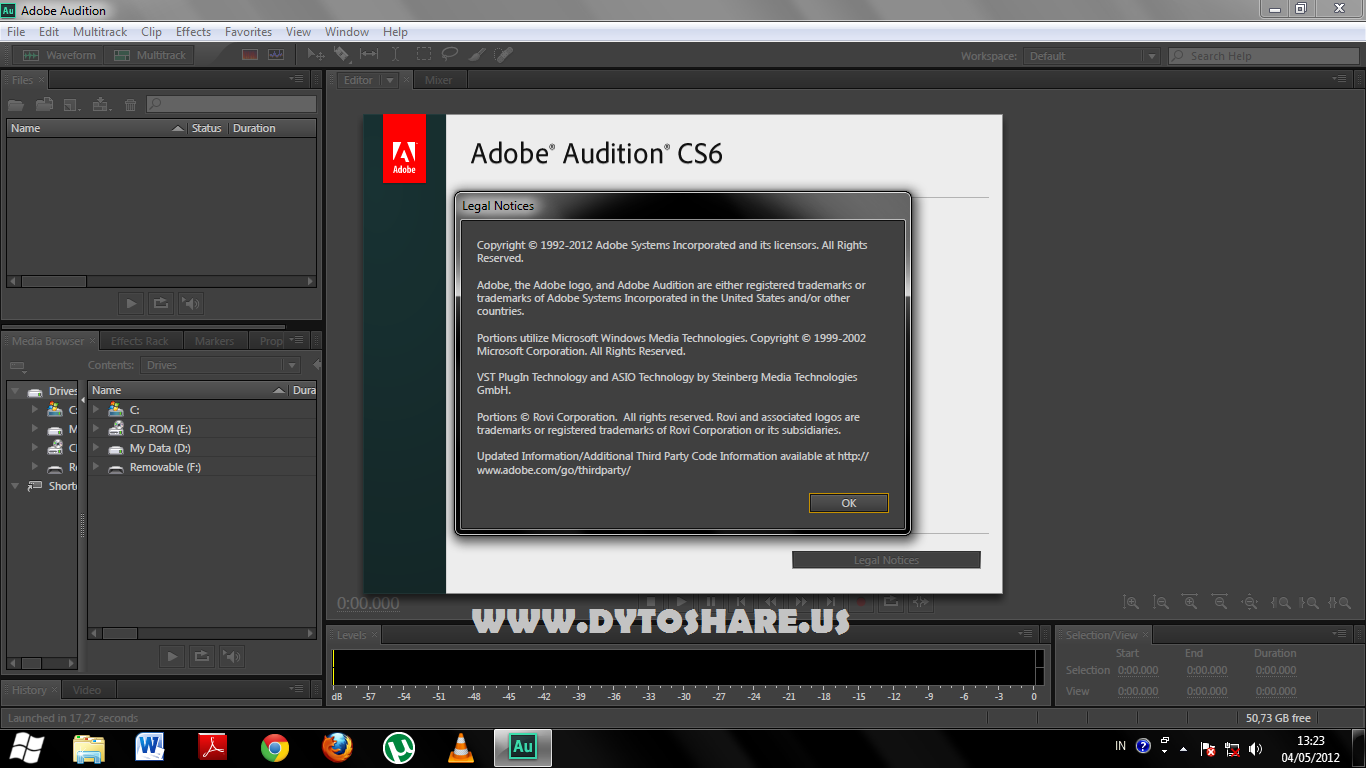Click Zoom In (Amplitude) icon
Image resolution: width=1366 pixels, height=768 pixels.
(1131, 603)
